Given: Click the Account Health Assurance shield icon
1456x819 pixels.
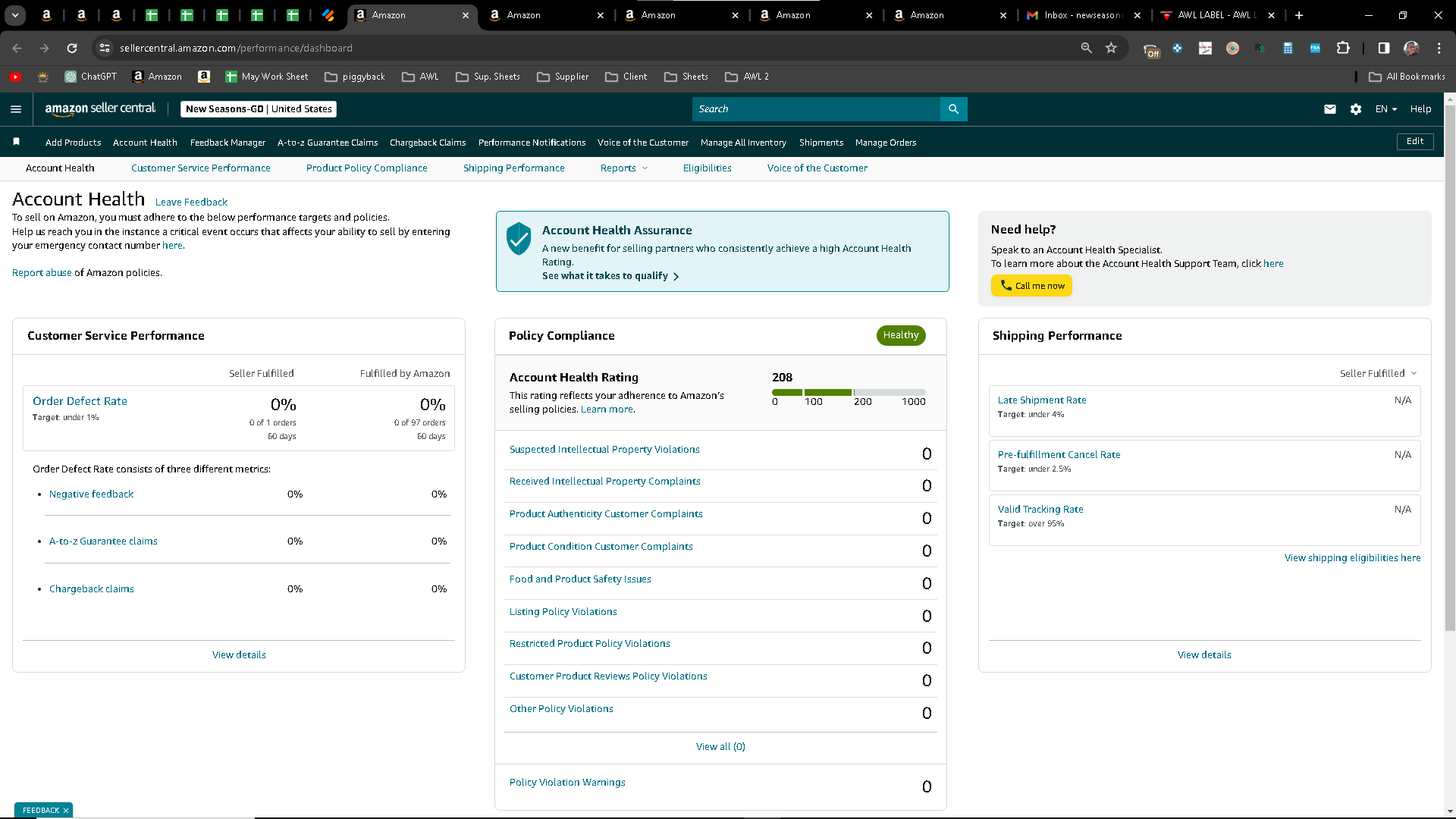Looking at the screenshot, I should click(519, 238).
